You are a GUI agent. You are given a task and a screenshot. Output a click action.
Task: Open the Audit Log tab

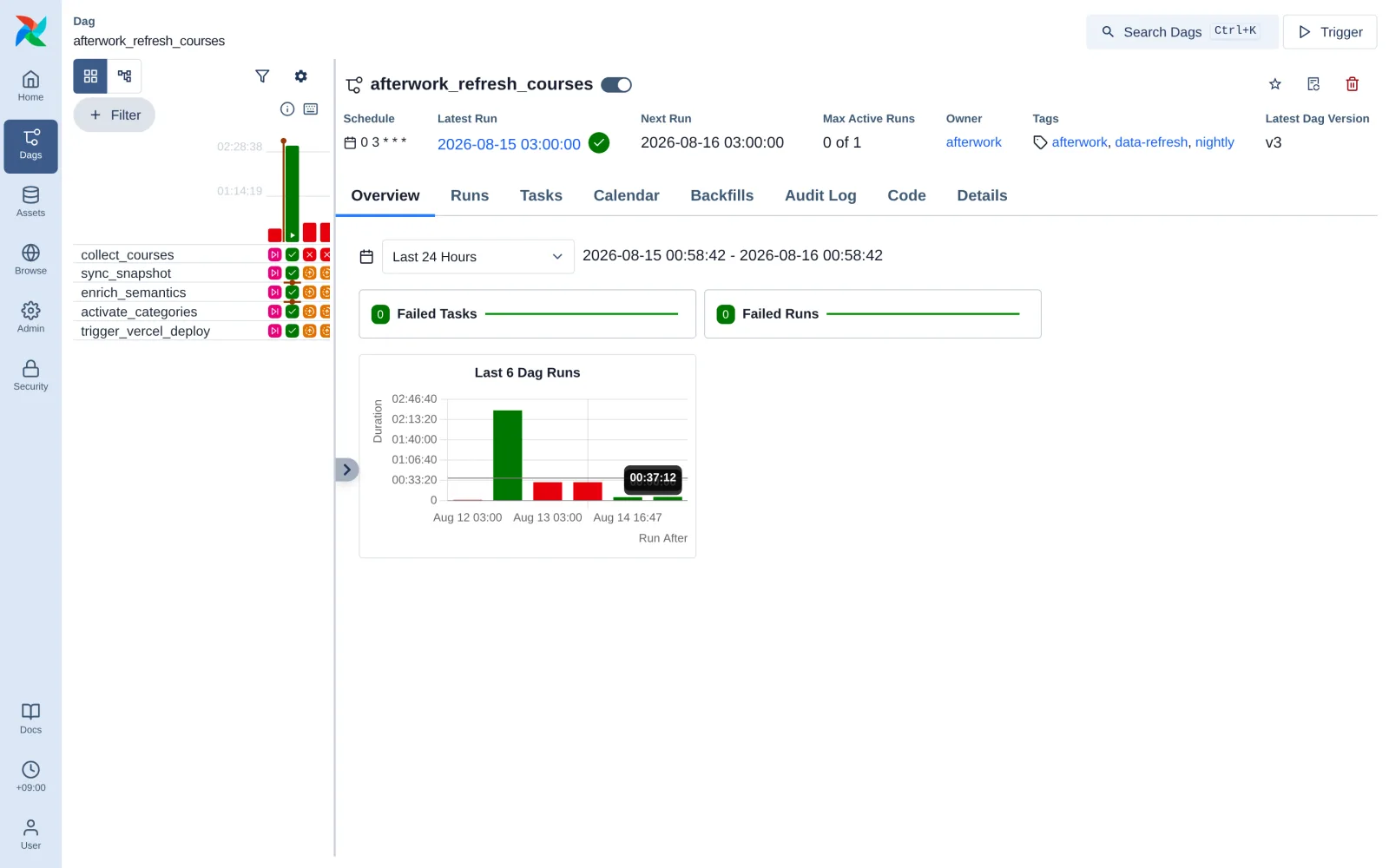click(820, 195)
